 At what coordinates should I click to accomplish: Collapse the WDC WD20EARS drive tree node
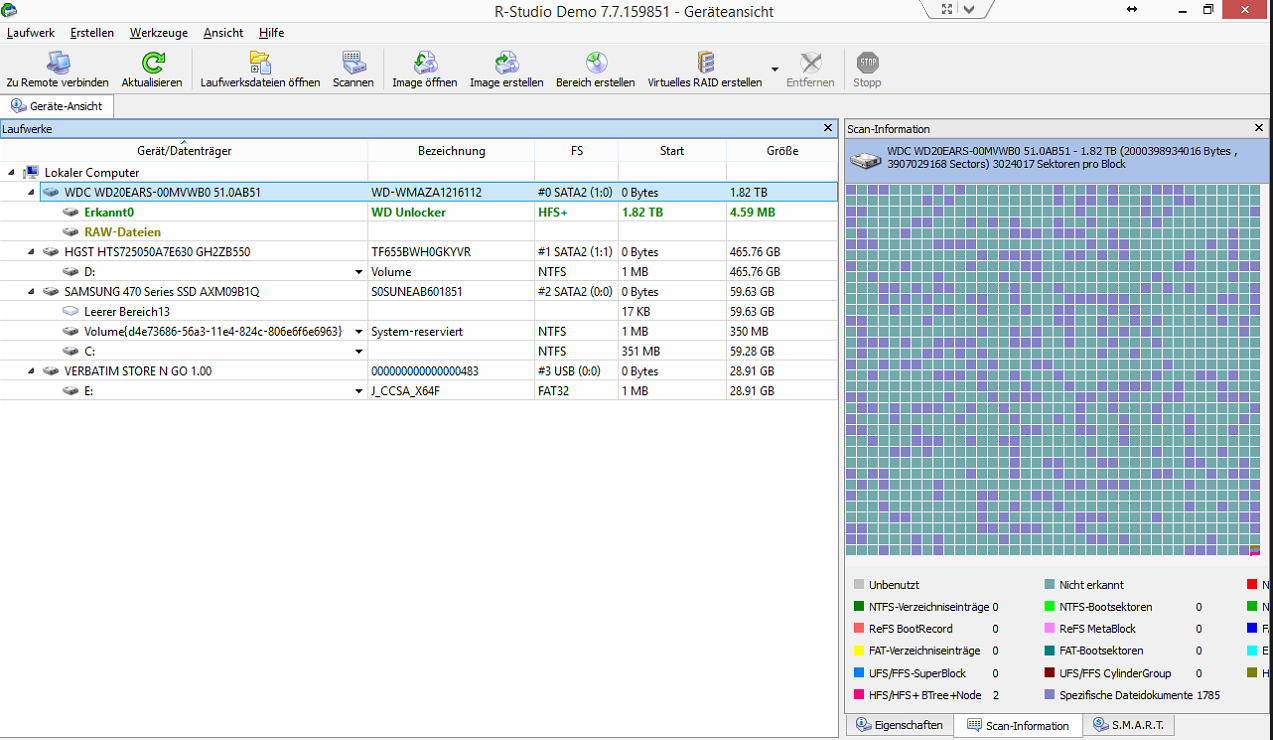pos(30,192)
